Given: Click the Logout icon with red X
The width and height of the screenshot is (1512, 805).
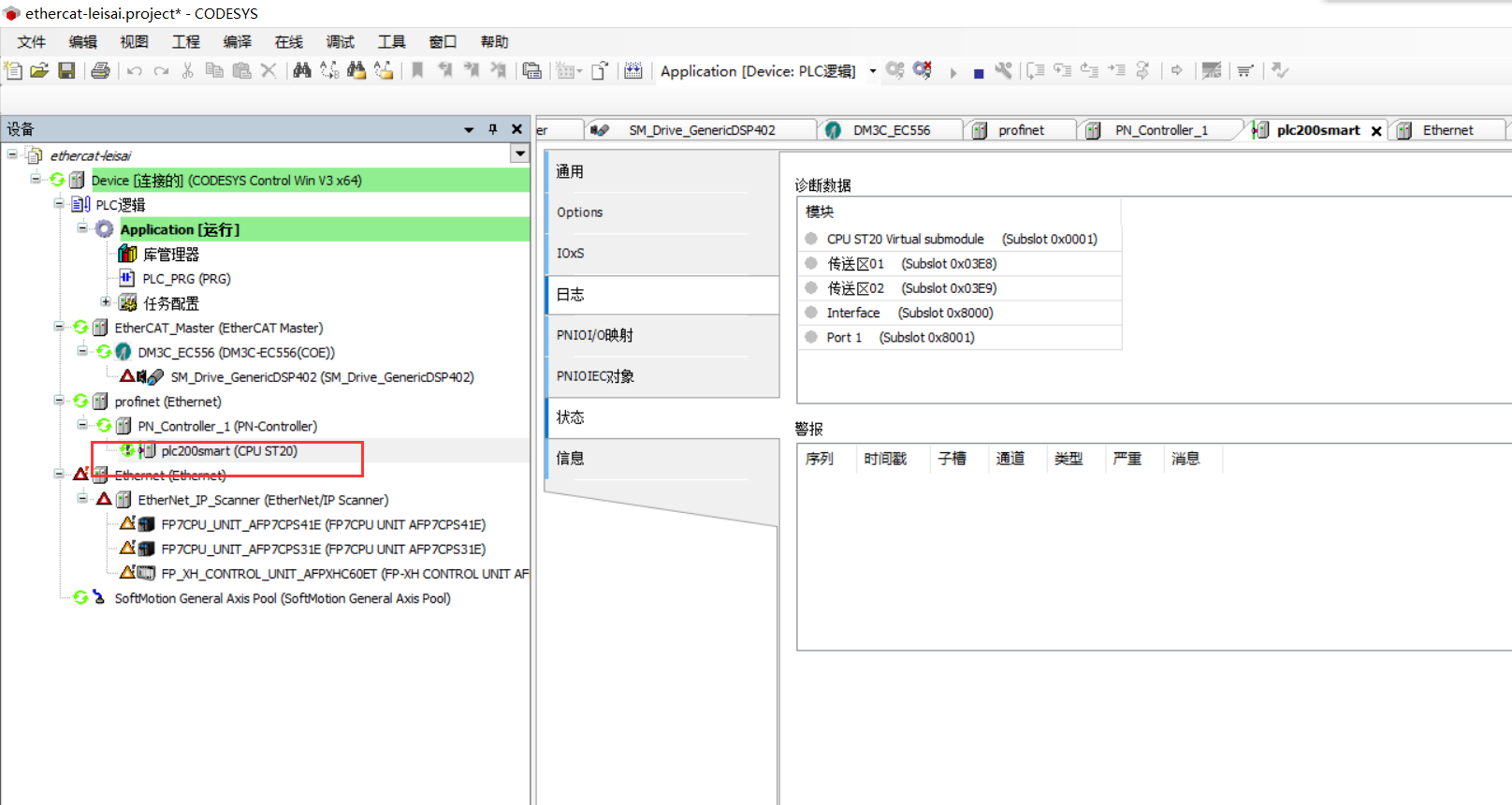Looking at the screenshot, I should click(x=923, y=71).
